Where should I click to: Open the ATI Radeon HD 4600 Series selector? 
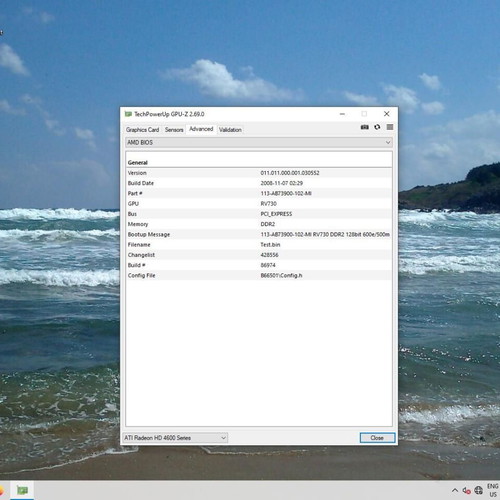point(175,438)
